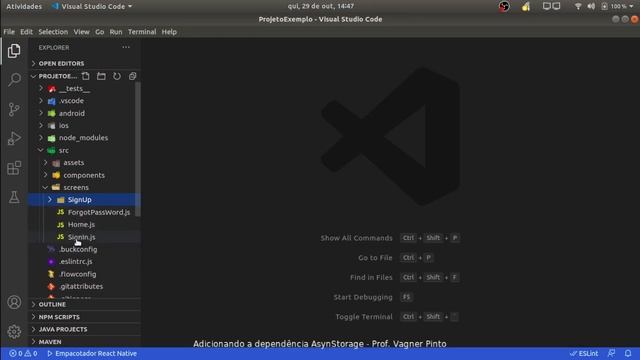Open the Accounts icon in activity bar
640x360 pixels.
pos(14,302)
